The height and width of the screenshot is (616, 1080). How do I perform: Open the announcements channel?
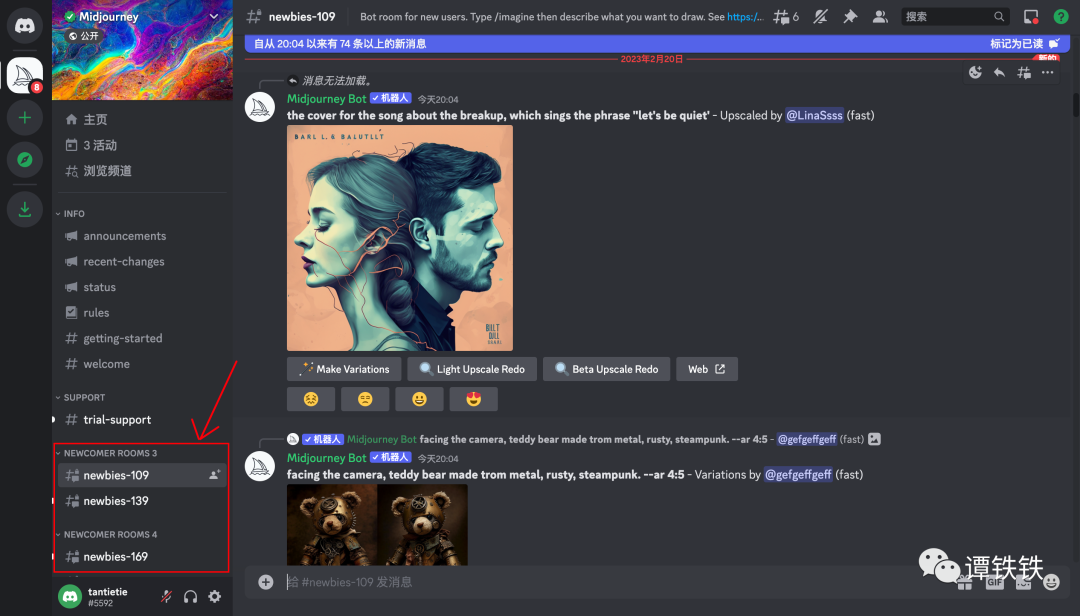143,236
